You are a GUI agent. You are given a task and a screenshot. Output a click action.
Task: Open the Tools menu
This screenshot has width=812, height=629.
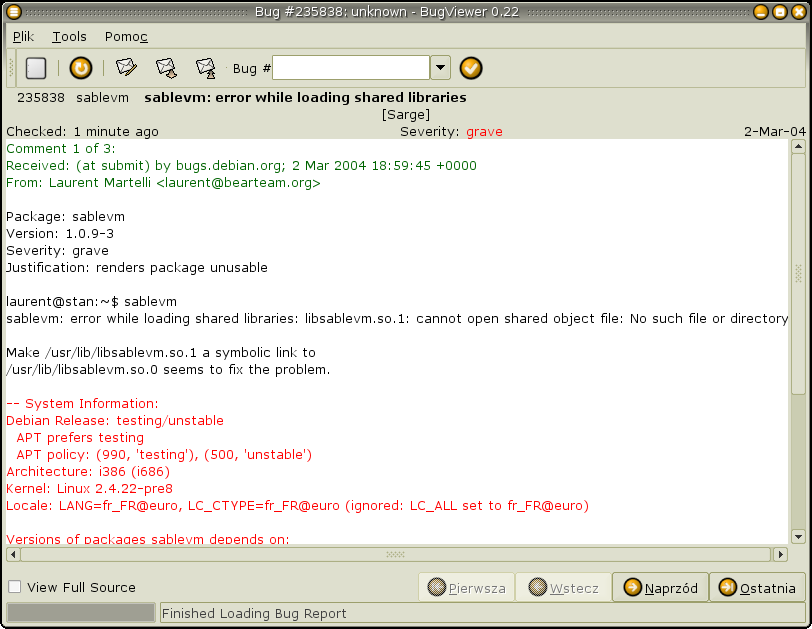click(x=69, y=37)
